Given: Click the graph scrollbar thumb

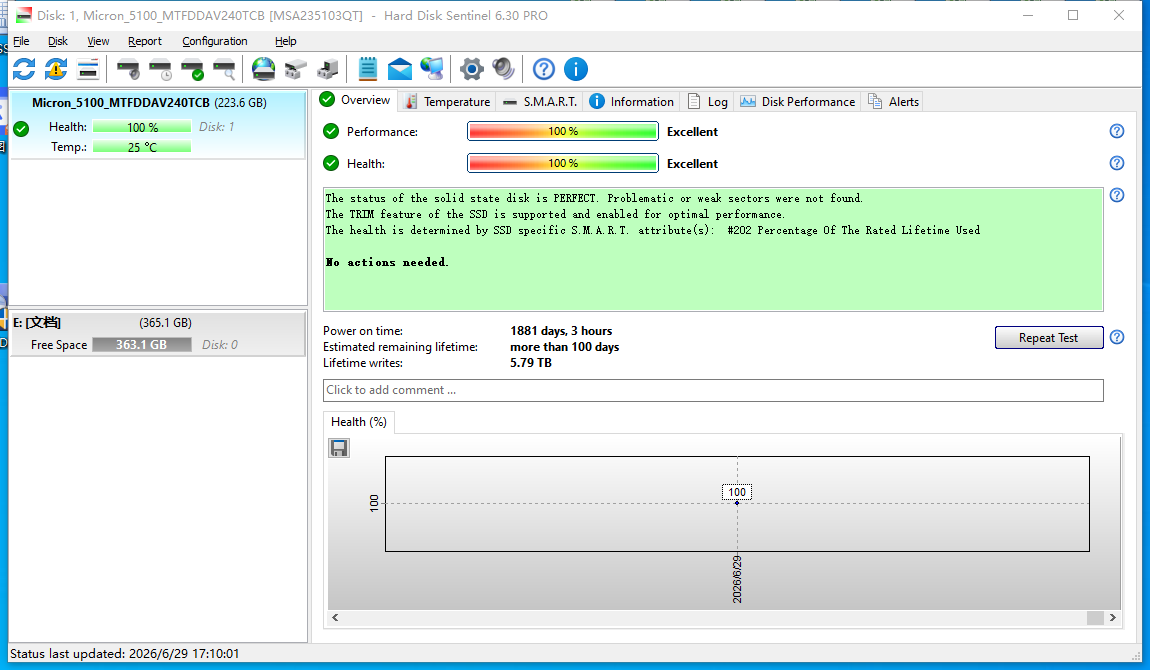Looking at the screenshot, I should click(x=1095, y=618).
